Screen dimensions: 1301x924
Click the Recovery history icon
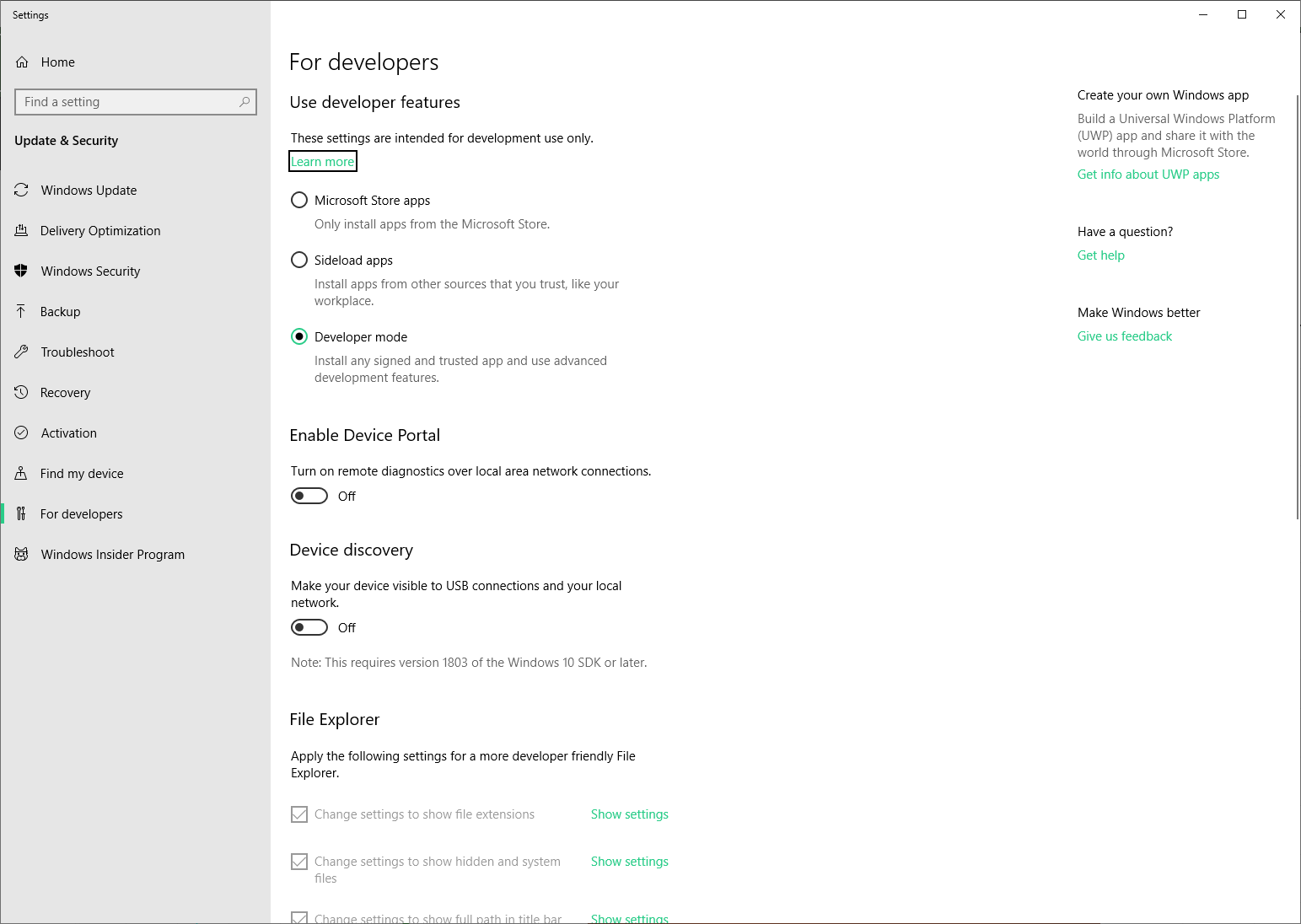click(x=22, y=393)
